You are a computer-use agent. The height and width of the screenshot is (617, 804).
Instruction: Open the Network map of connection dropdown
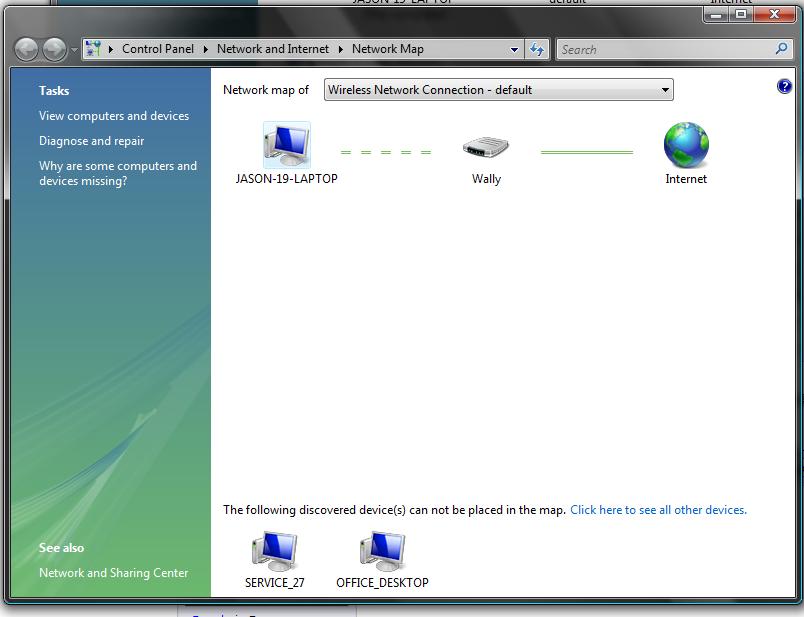point(498,90)
